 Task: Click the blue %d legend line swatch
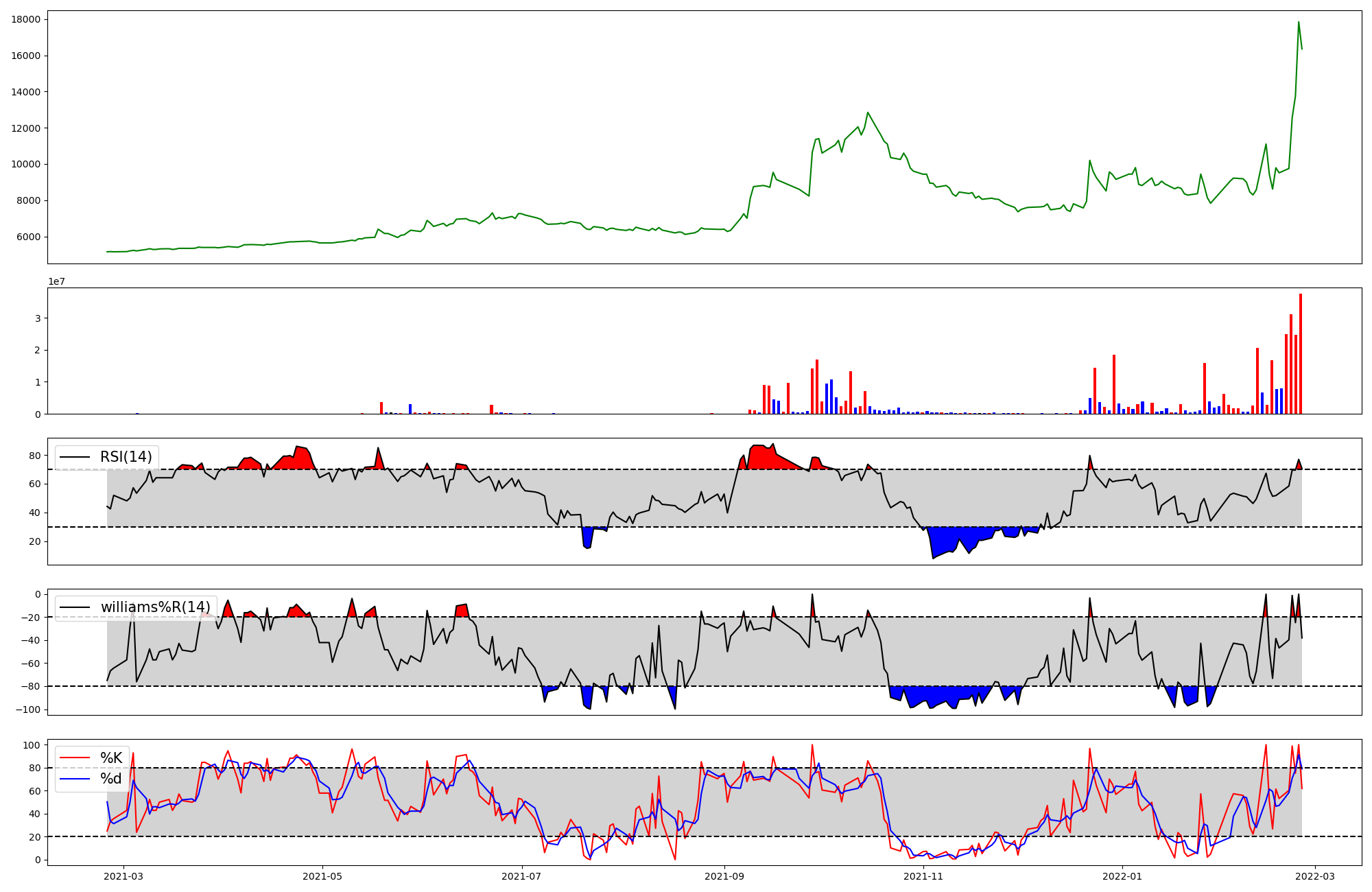point(75,778)
